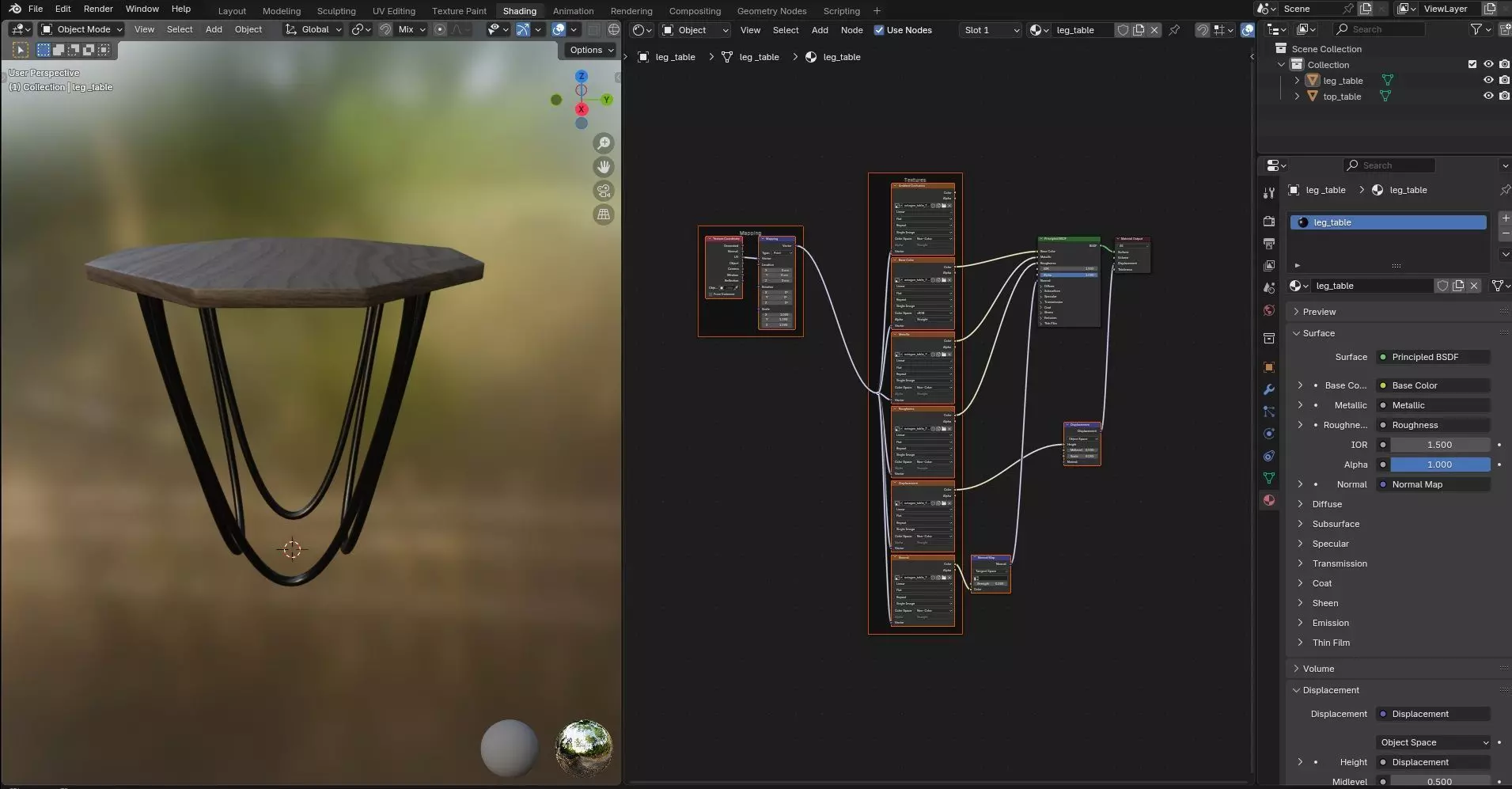Open the Slot 1 dropdown
The width and height of the screenshot is (1512, 789).
991,30
